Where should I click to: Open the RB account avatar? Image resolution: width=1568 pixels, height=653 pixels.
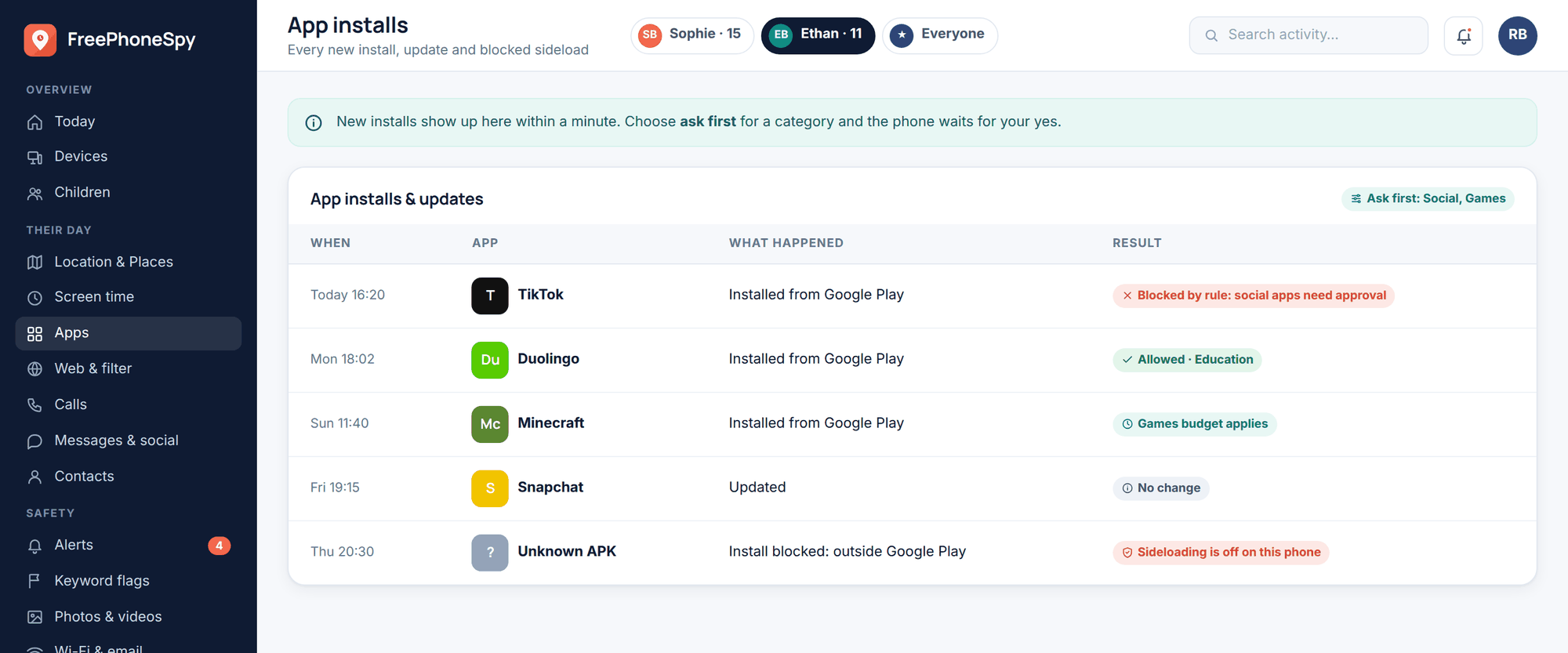click(x=1518, y=35)
